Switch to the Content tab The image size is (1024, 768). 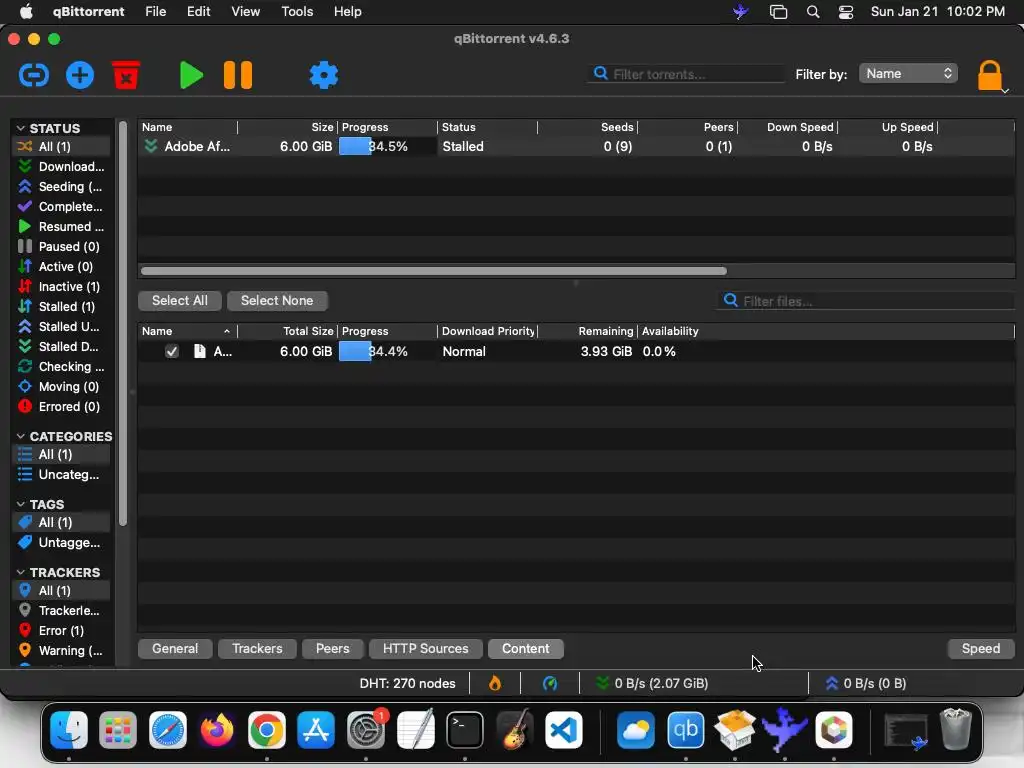coord(526,648)
